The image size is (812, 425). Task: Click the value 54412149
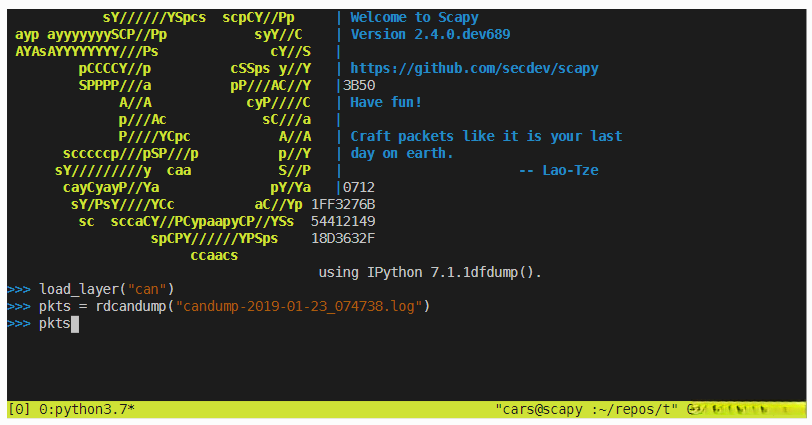click(x=343, y=222)
